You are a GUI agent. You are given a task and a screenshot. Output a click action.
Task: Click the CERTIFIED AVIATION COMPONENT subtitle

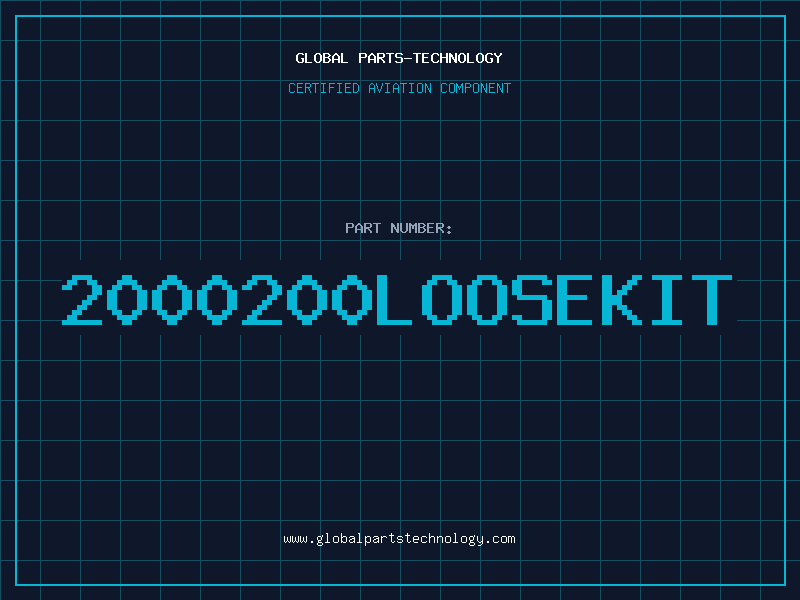tap(399, 88)
